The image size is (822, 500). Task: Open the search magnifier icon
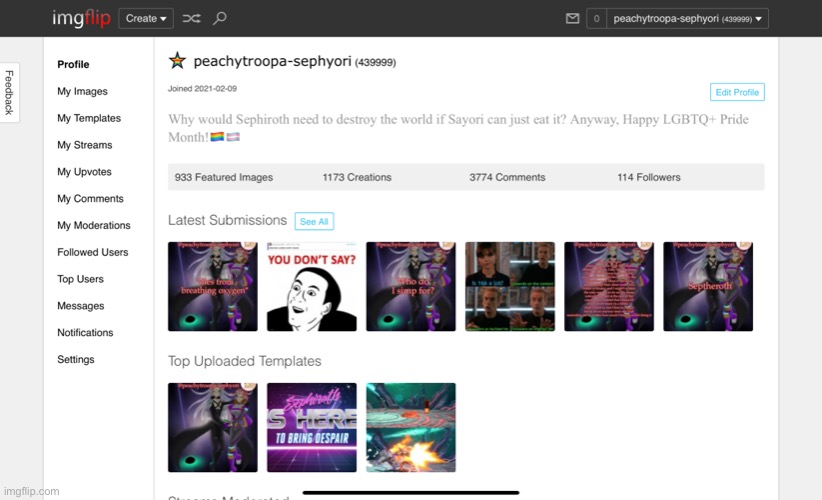(x=220, y=18)
